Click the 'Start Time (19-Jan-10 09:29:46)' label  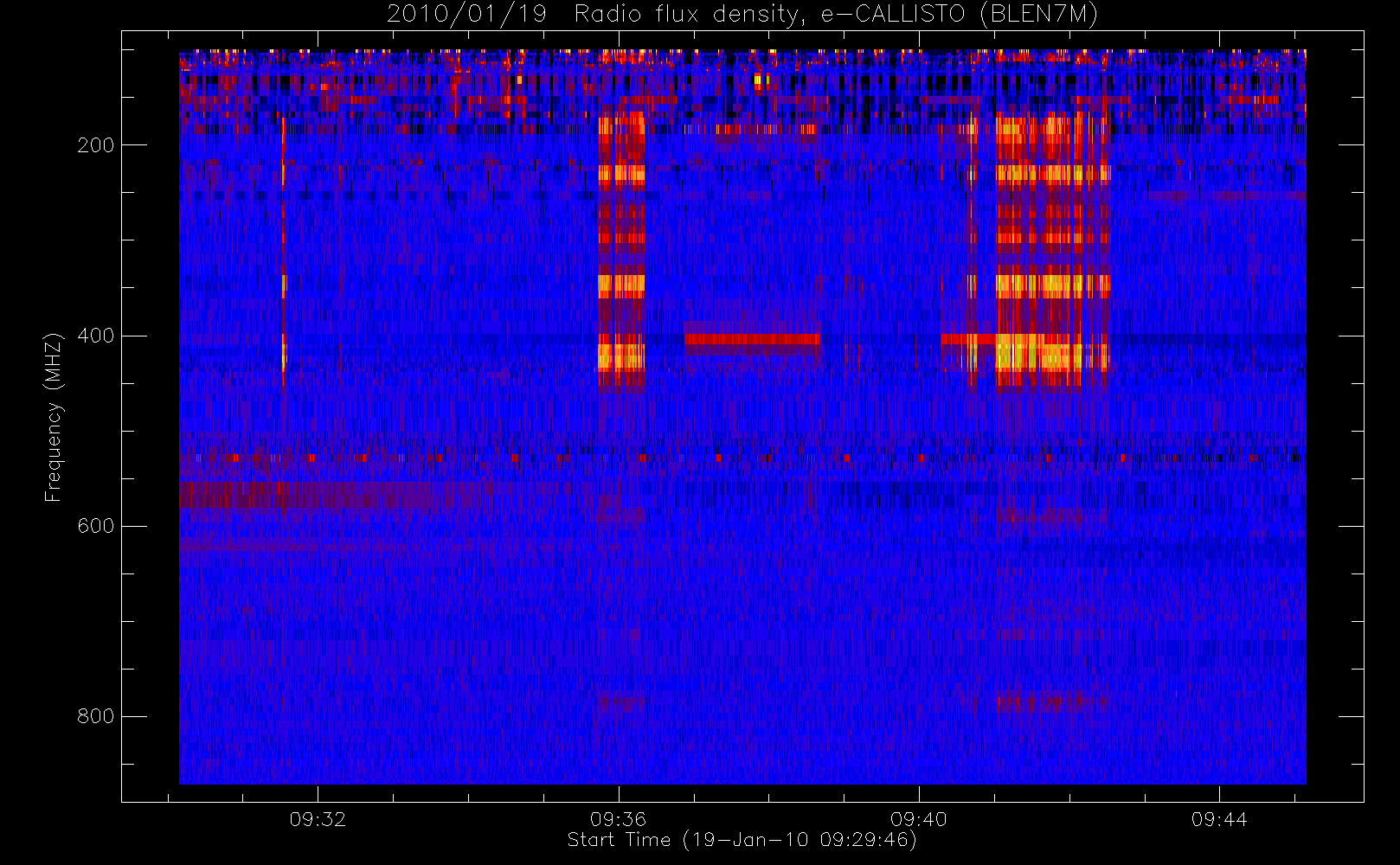(742, 840)
